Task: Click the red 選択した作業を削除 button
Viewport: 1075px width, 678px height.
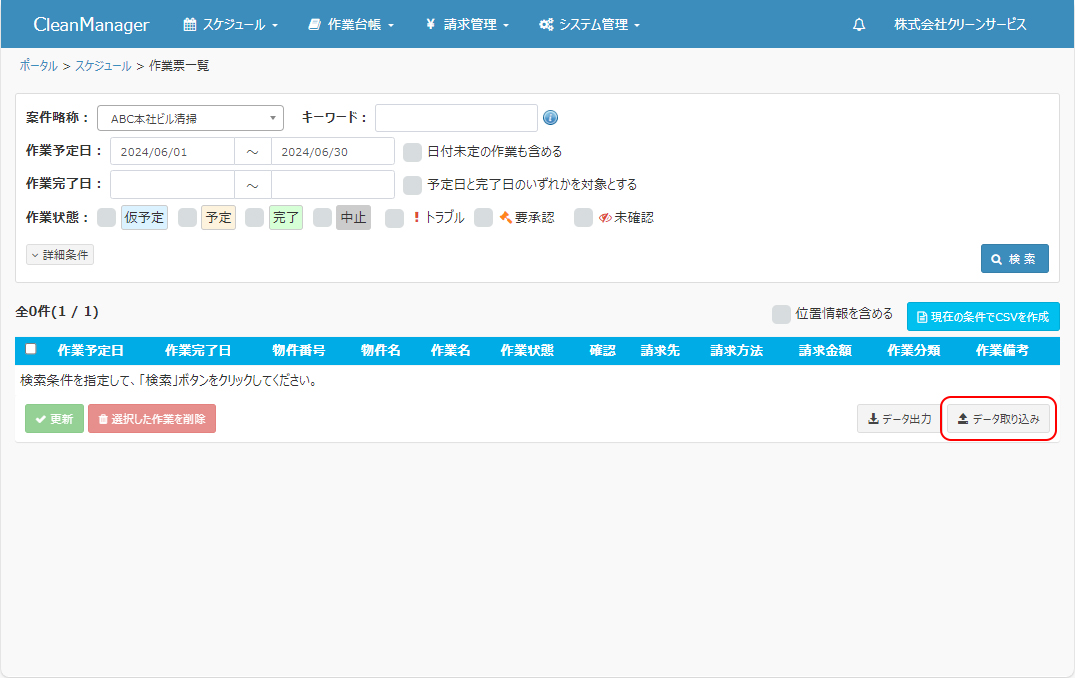Action: (x=152, y=419)
